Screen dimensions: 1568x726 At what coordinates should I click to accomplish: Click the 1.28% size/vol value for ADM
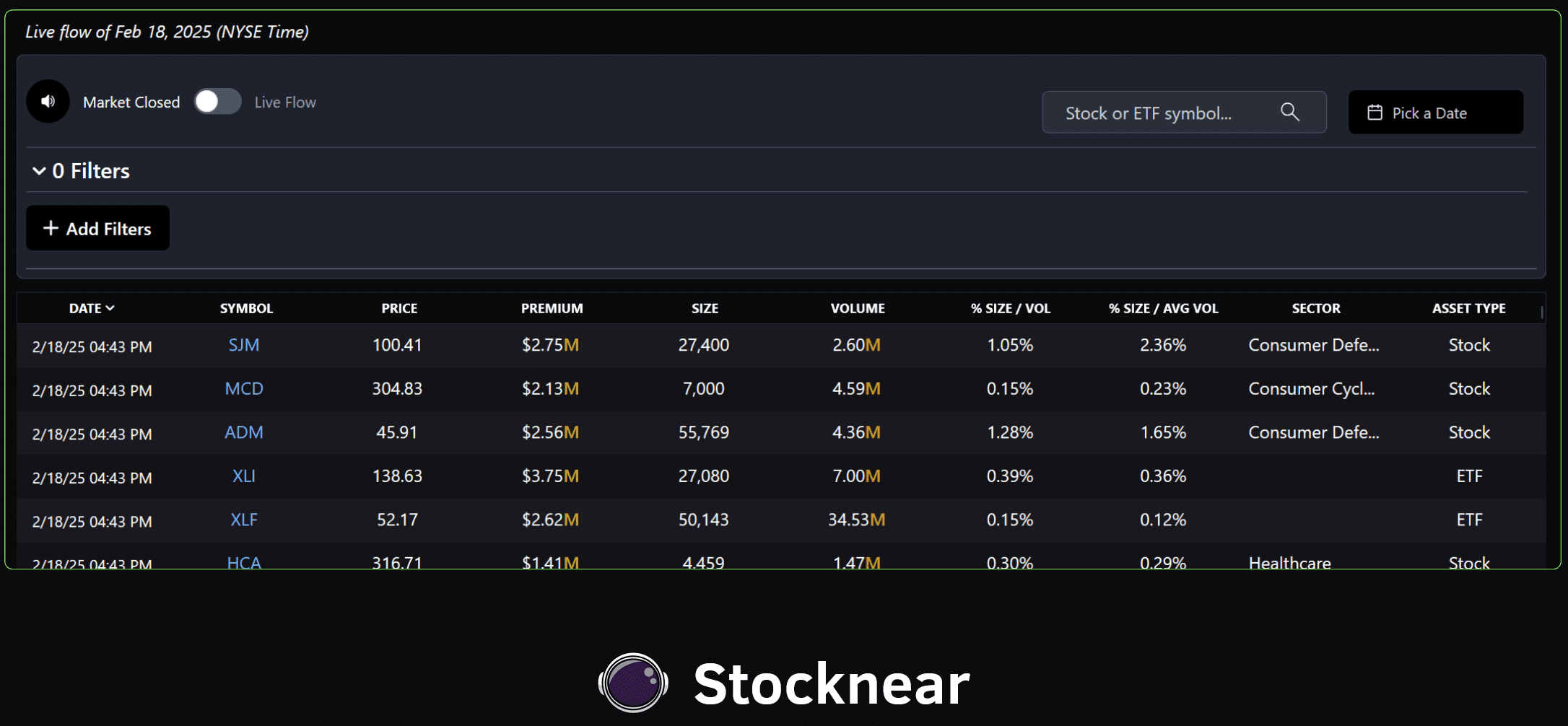click(x=1010, y=432)
